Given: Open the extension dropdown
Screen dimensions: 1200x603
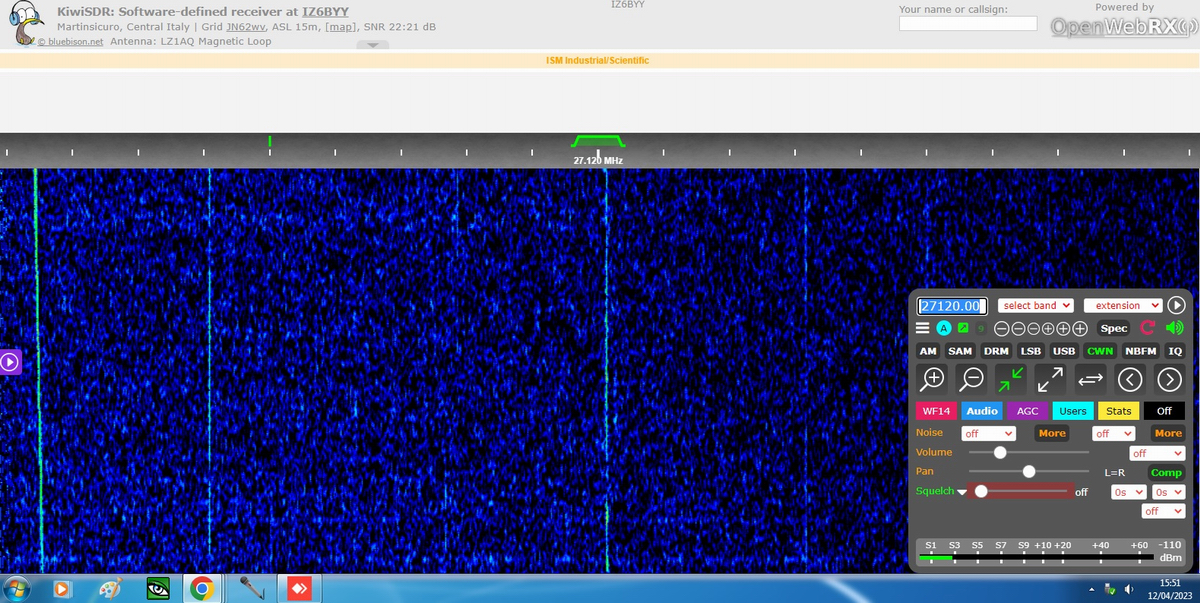Looking at the screenshot, I should pos(1122,305).
